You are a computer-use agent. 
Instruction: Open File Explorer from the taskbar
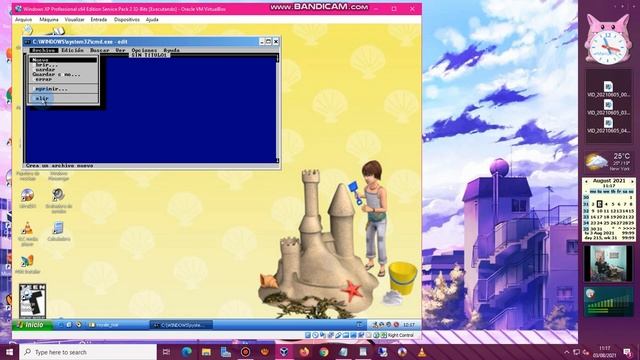point(206,352)
